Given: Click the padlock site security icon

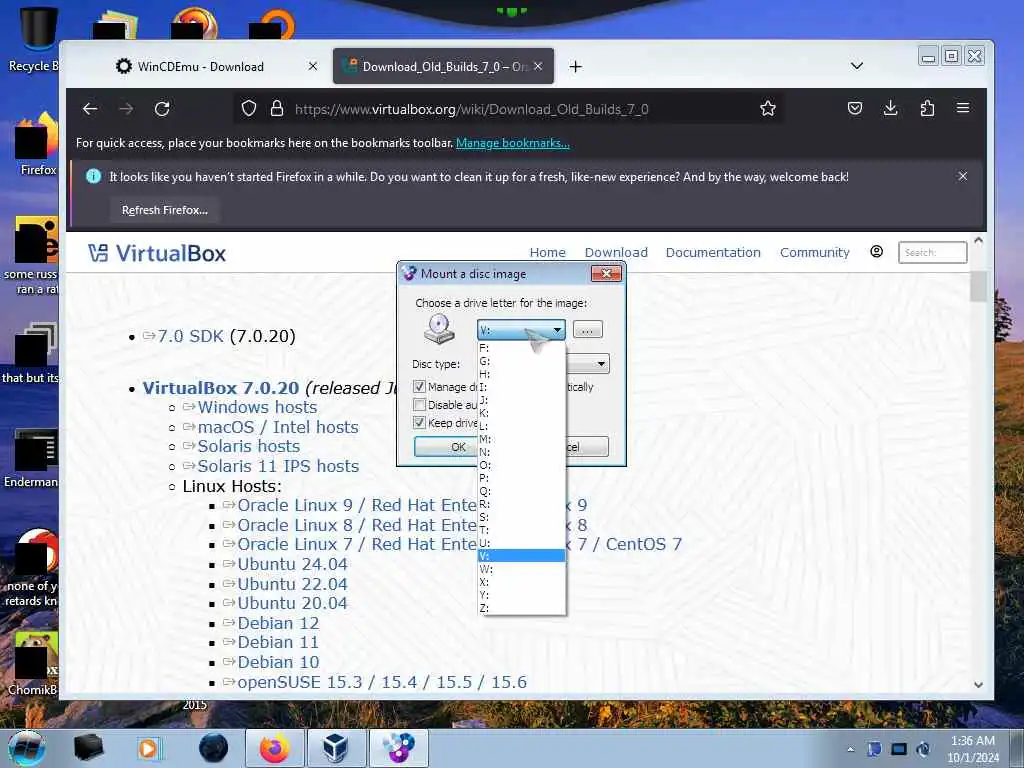Looking at the screenshot, I should click(x=277, y=108).
